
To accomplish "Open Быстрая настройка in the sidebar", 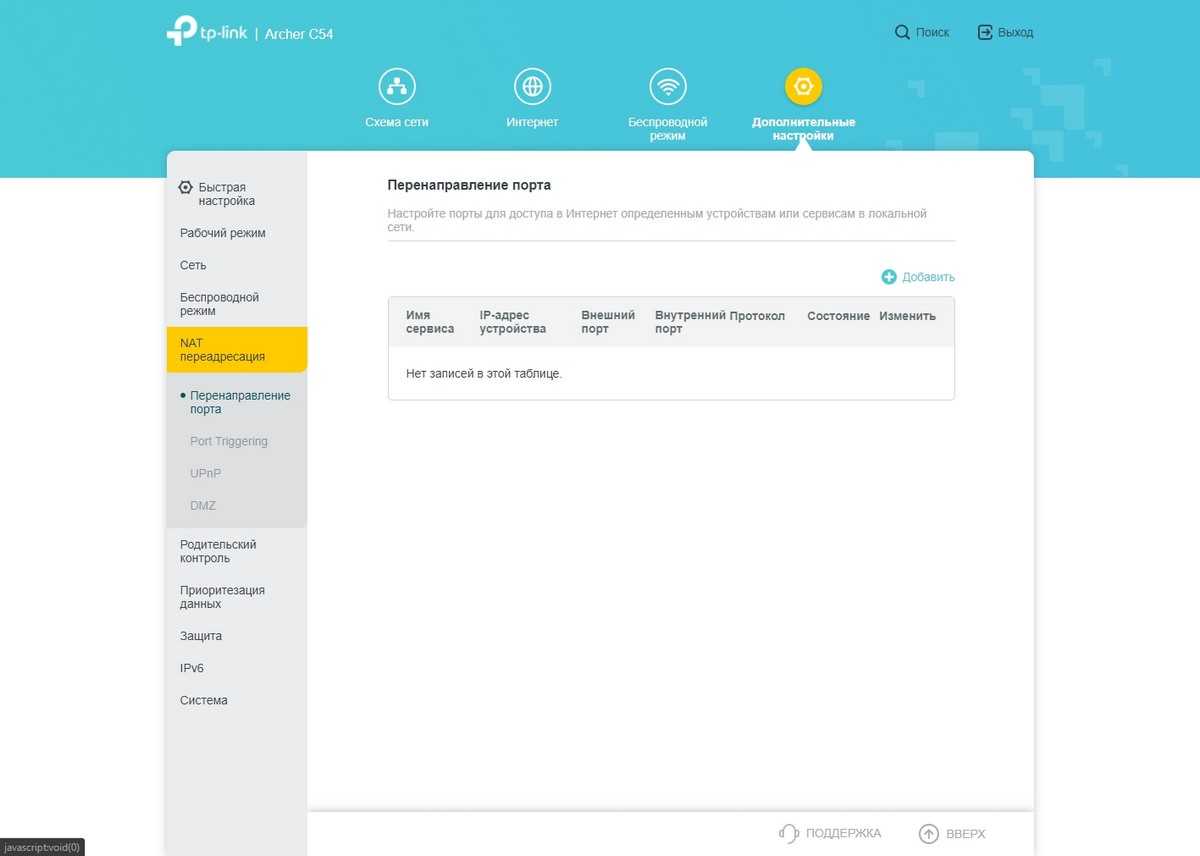I will tap(220, 194).
